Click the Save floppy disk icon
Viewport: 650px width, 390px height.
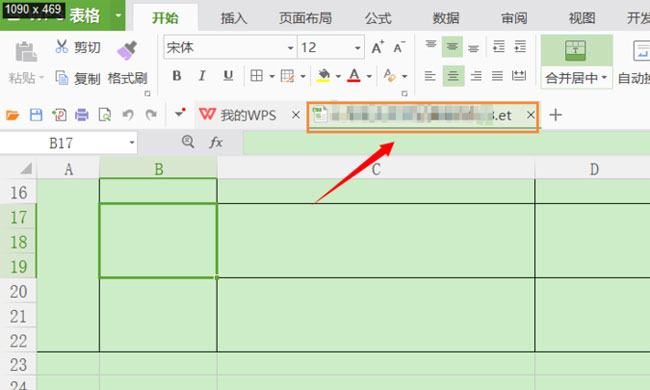point(36,115)
